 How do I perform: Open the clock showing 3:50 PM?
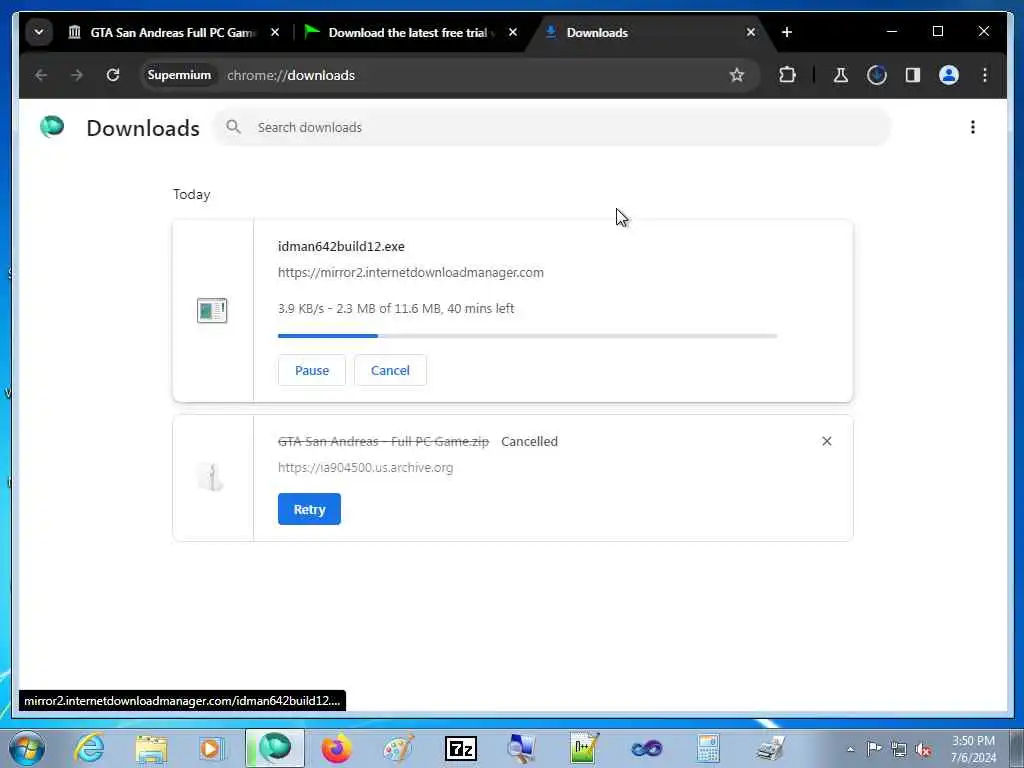973,749
